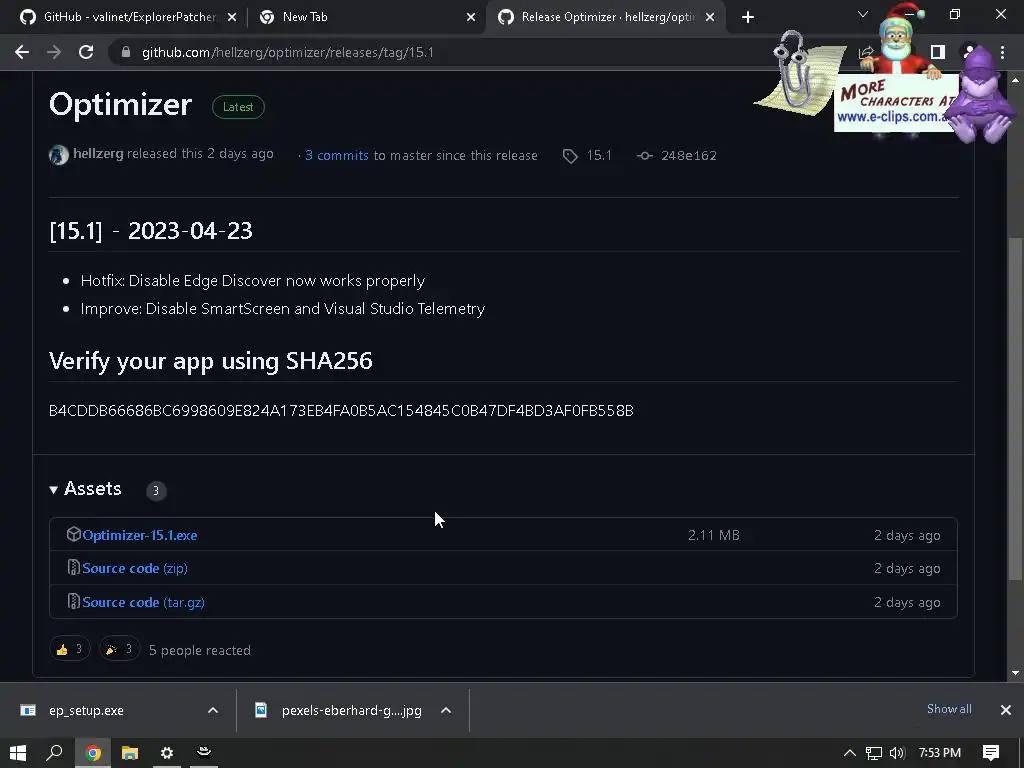Toggle the thumbs up reaction
Viewport: 1024px width, 768px height.
[69, 649]
